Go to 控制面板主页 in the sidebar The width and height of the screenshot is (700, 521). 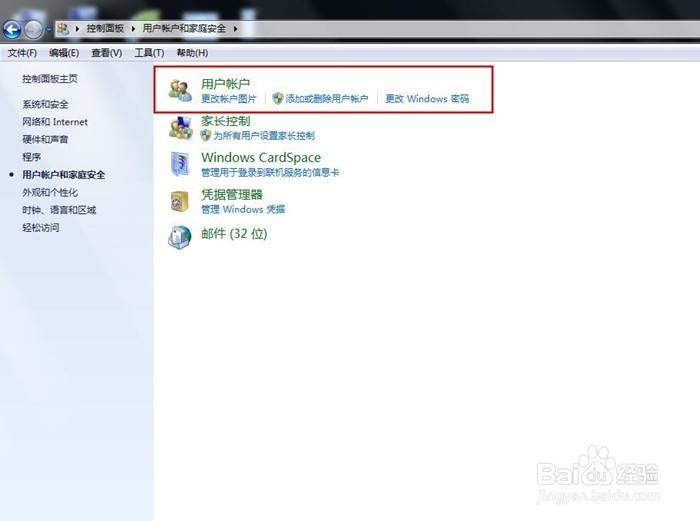[x=50, y=79]
